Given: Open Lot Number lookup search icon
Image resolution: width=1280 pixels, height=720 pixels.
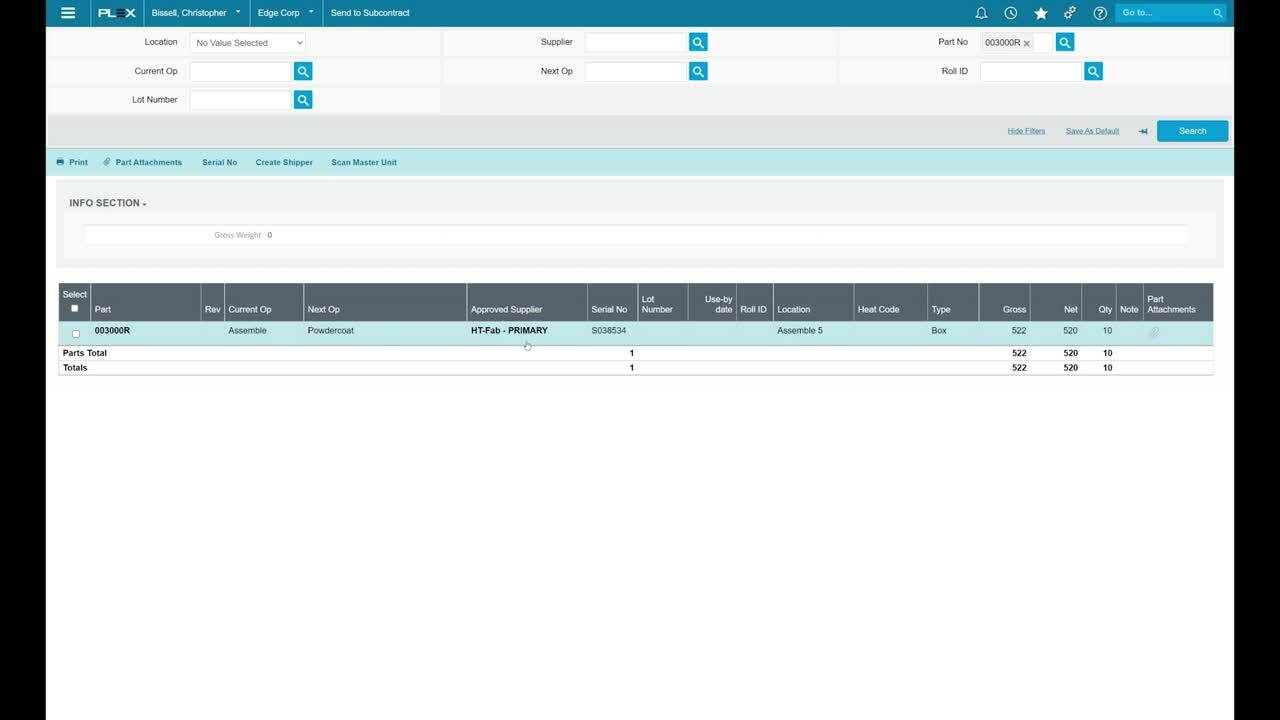Looking at the screenshot, I should point(303,100).
